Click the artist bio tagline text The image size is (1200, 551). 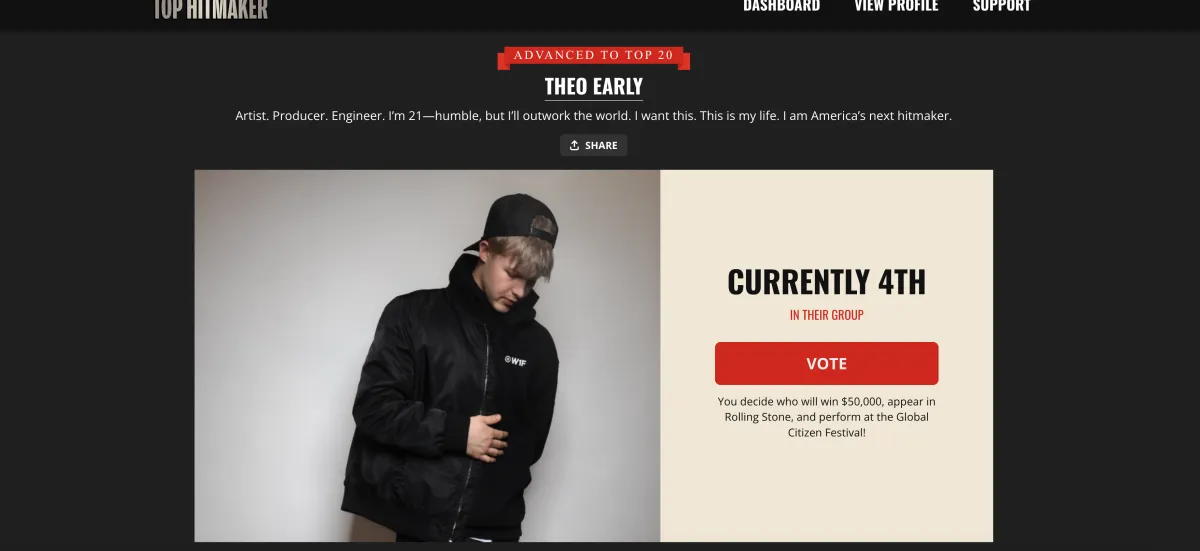[x=594, y=116]
